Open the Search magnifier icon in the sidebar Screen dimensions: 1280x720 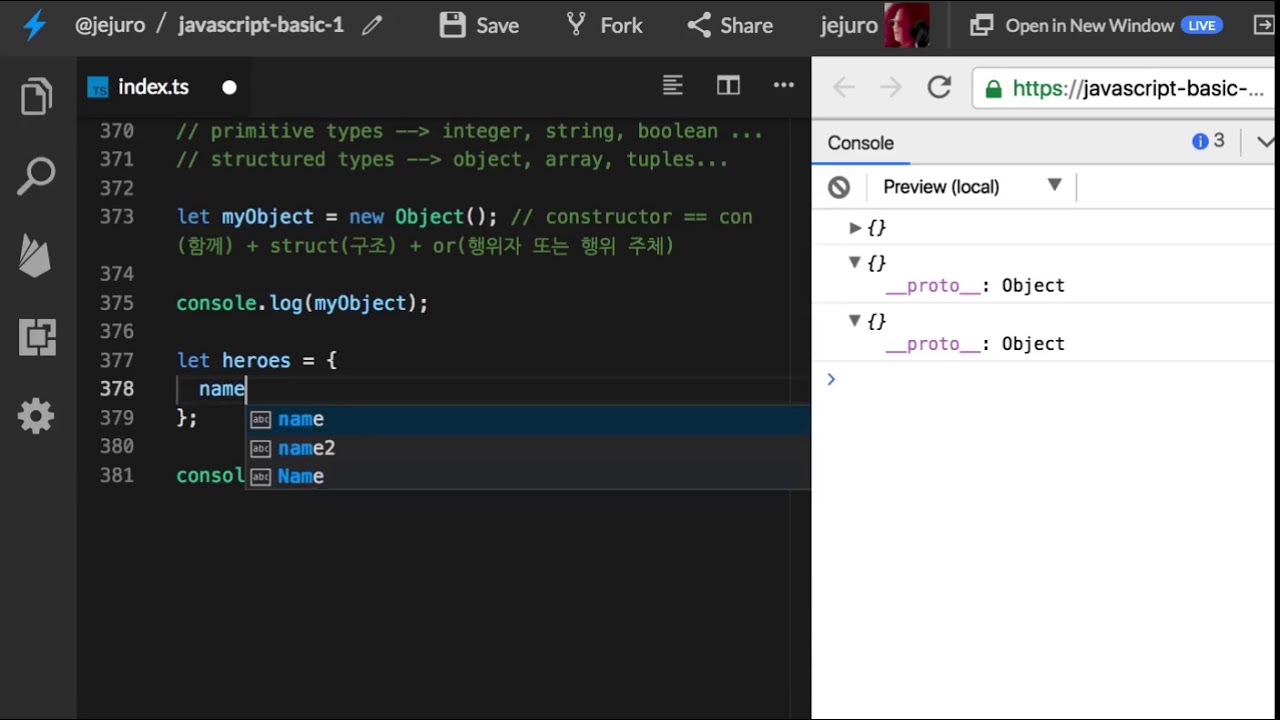click(37, 176)
